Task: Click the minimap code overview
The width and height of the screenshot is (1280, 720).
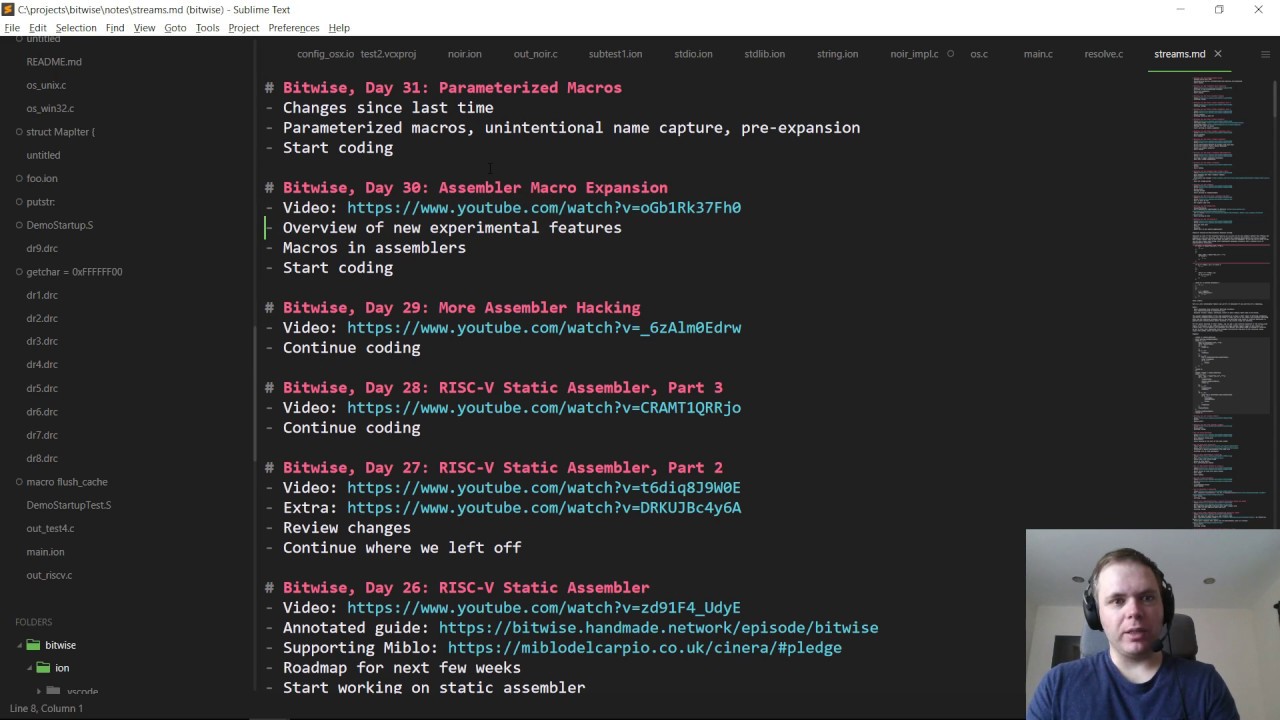Action: tap(1230, 300)
